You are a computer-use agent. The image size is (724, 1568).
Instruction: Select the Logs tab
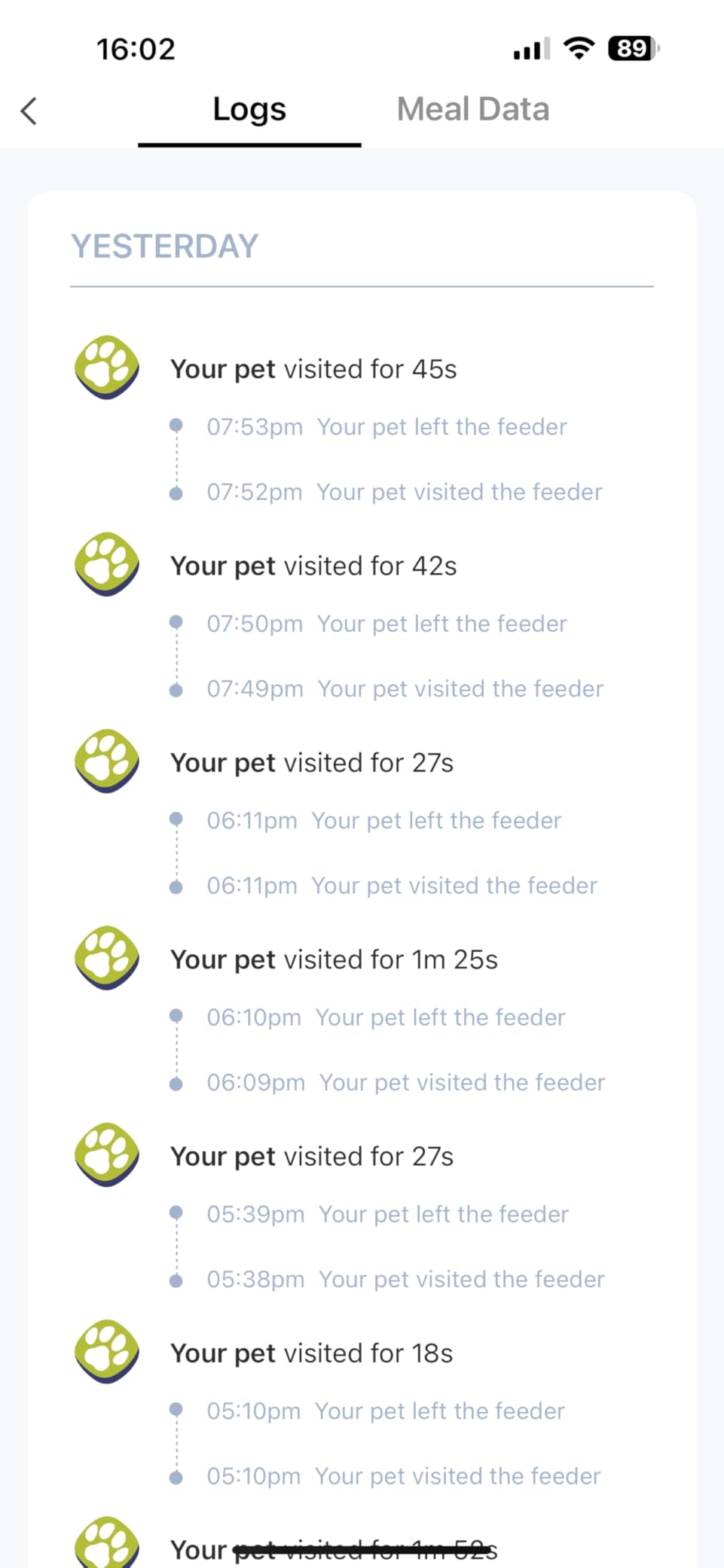[249, 109]
